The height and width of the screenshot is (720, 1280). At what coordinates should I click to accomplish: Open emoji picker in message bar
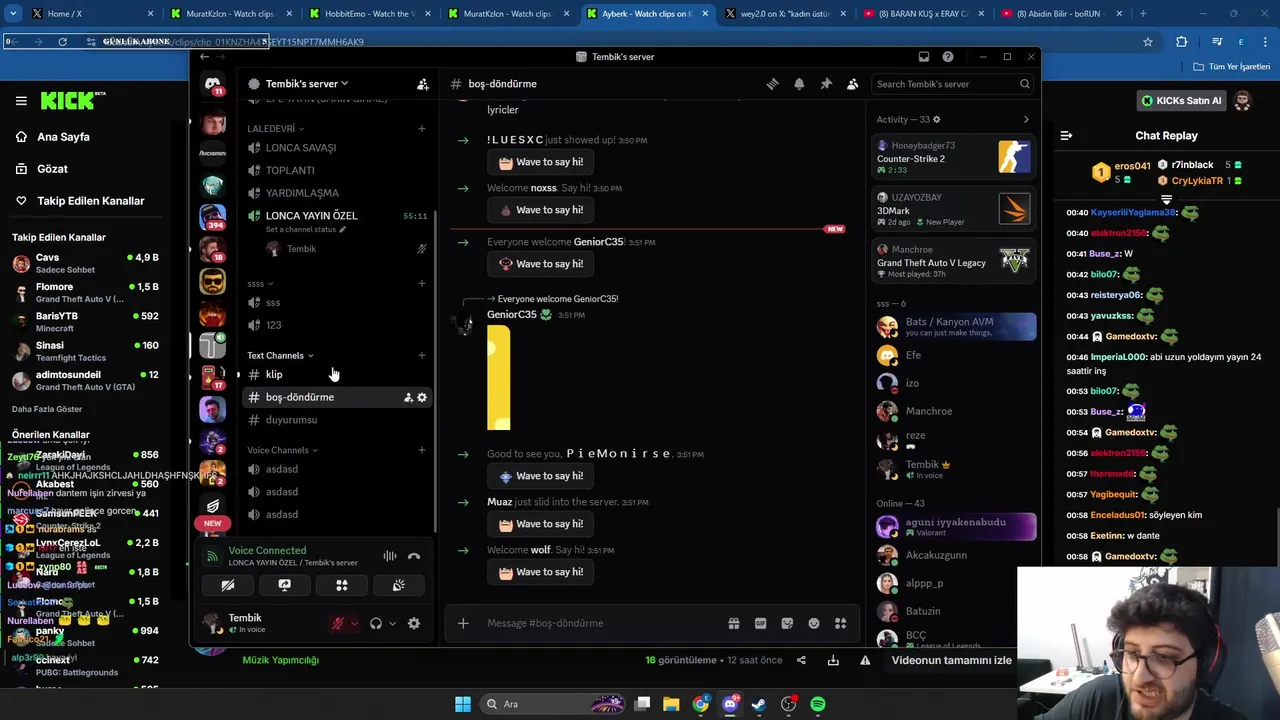(814, 624)
